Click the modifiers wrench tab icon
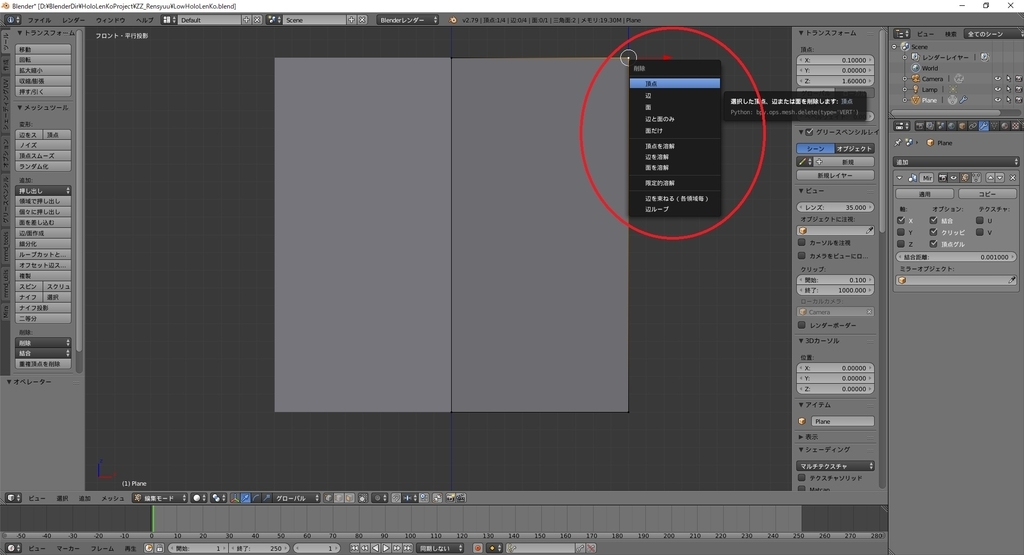The width and height of the screenshot is (1024, 555). click(x=984, y=126)
